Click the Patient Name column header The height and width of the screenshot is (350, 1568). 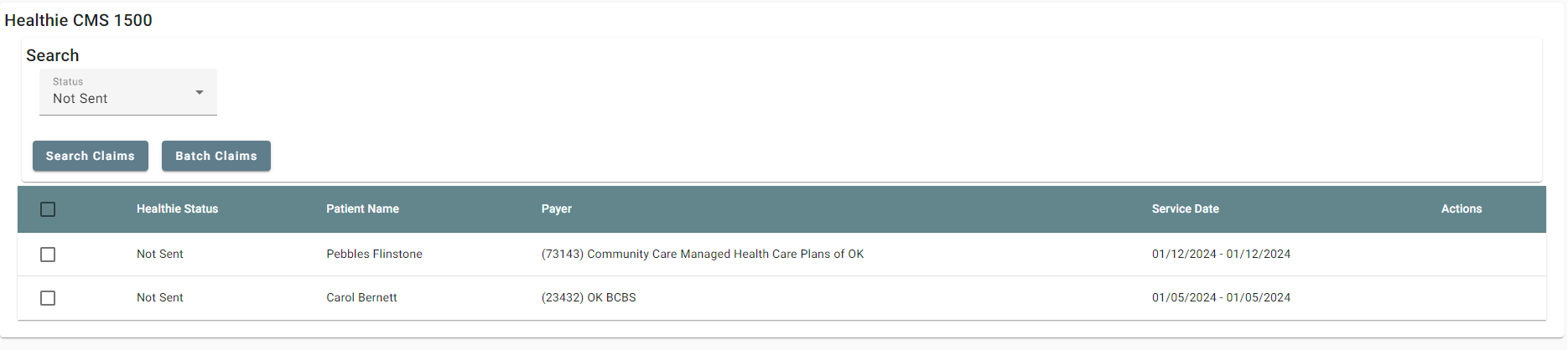click(x=362, y=209)
